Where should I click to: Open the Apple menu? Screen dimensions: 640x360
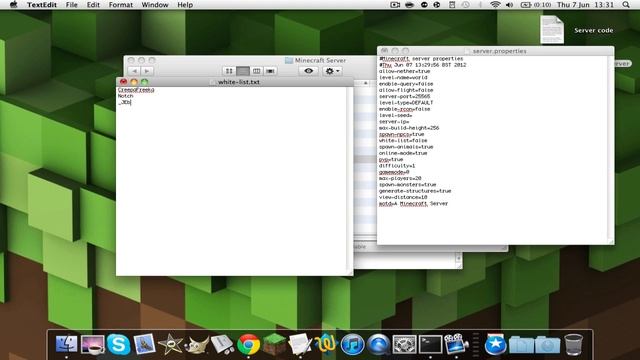tap(13, 5)
